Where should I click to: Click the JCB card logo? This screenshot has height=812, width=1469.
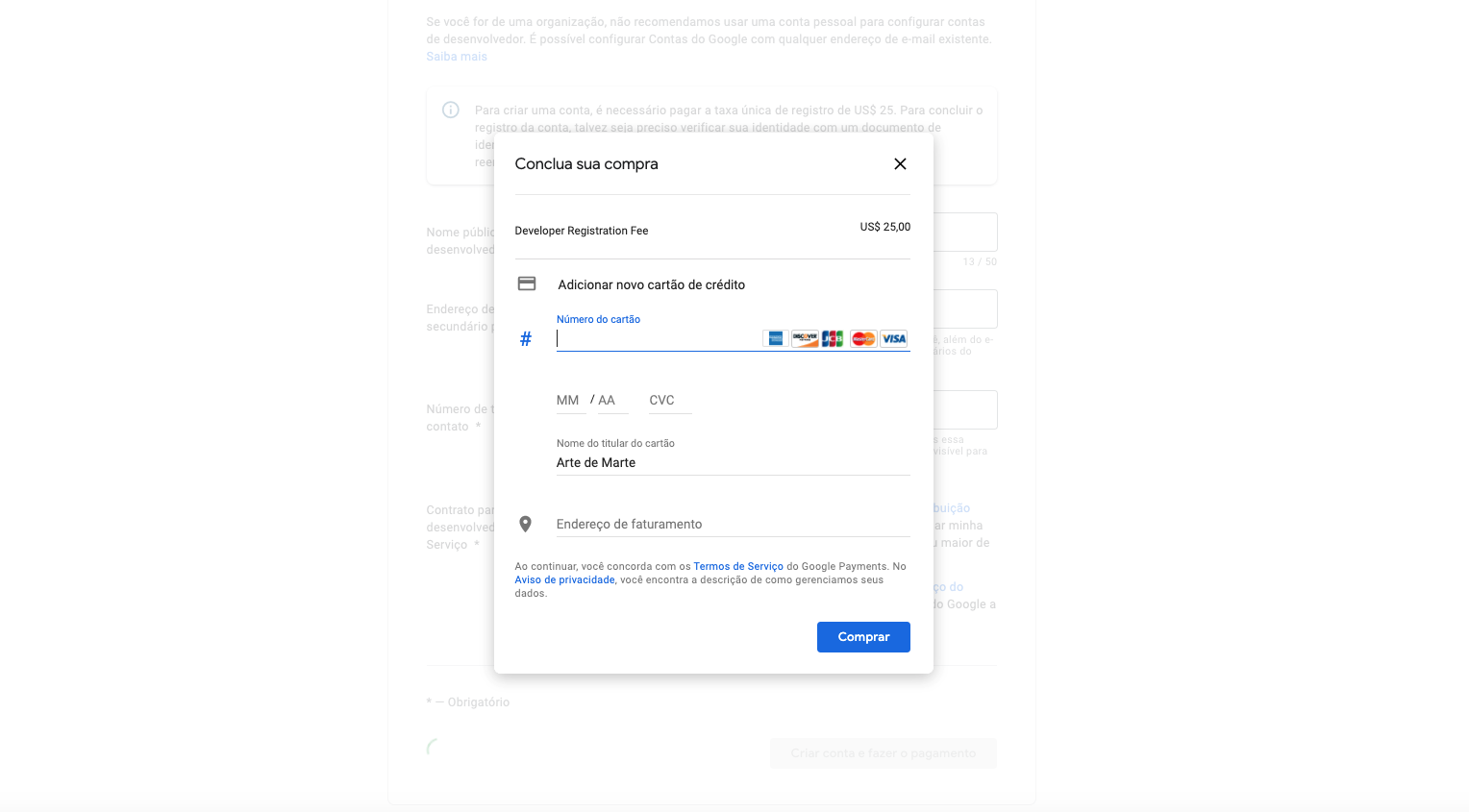click(x=833, y=338)
